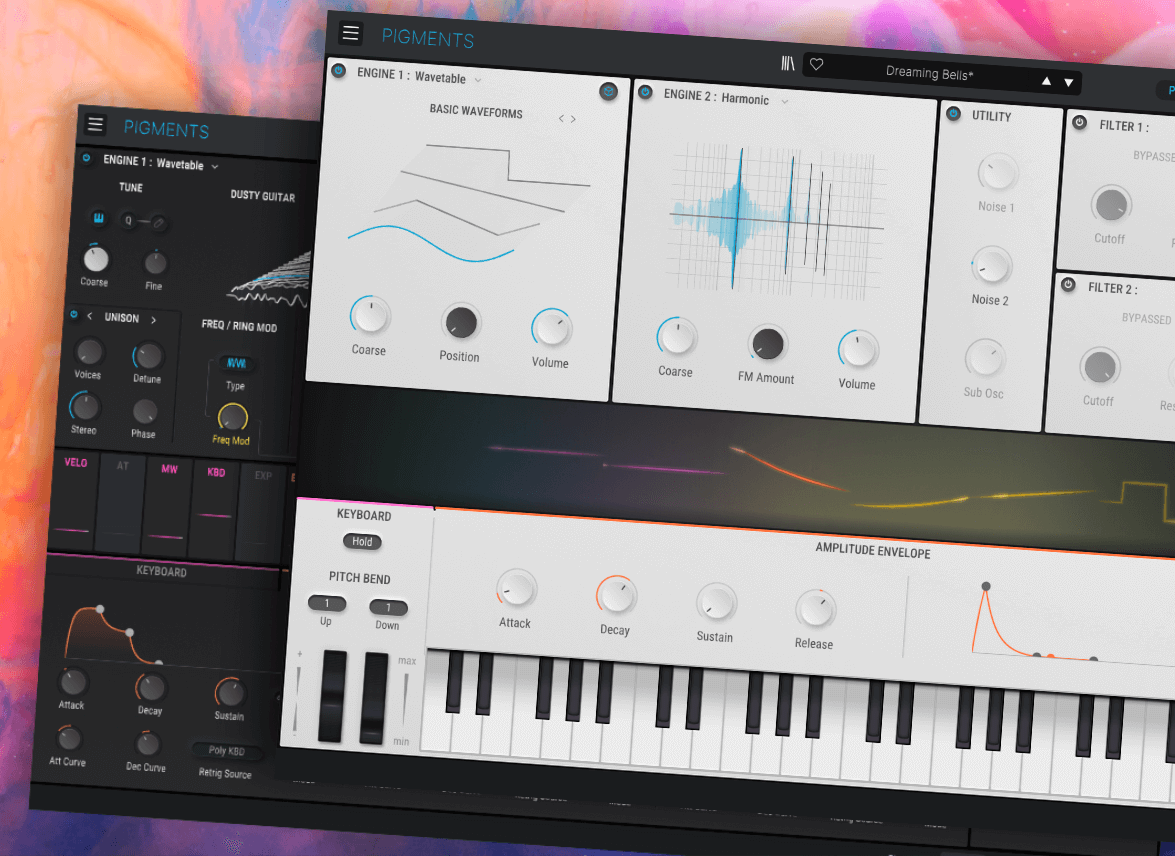Click the round blue icon atop Engine 1 panel
This screenshot has width=1175, height=856.
[x=608, y=91]
